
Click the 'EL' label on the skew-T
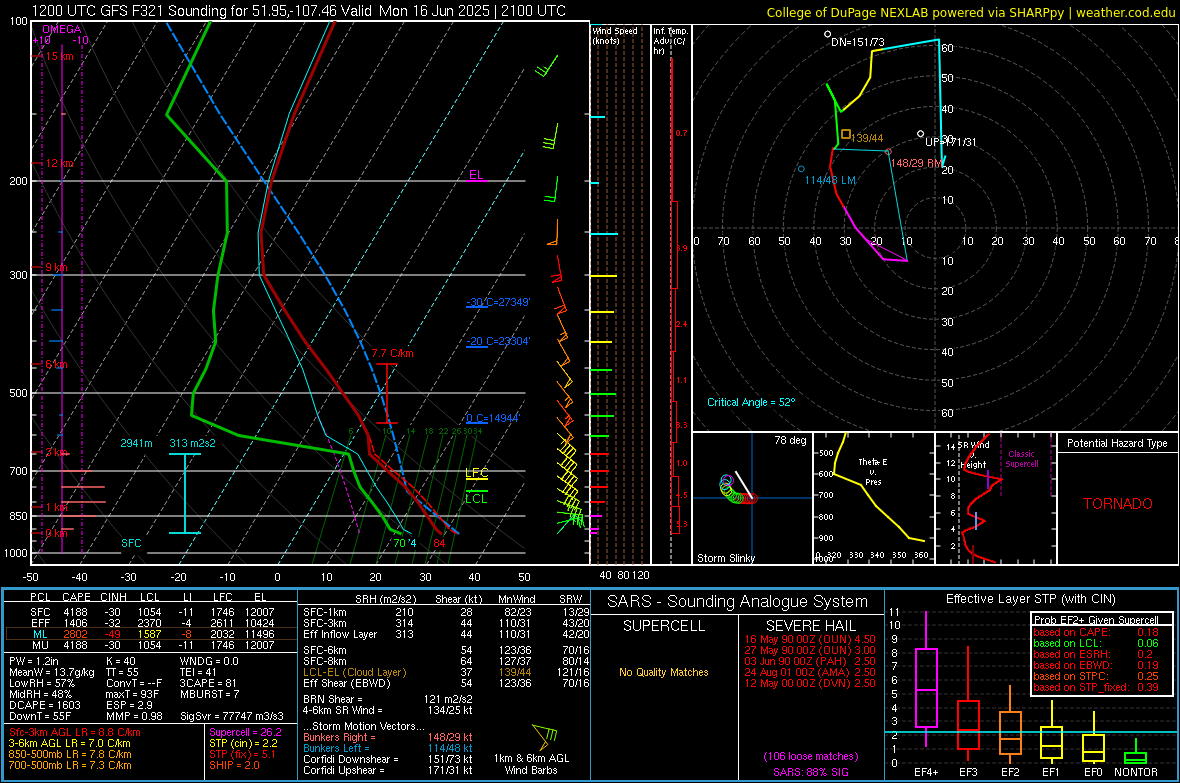tap(476, 175)
